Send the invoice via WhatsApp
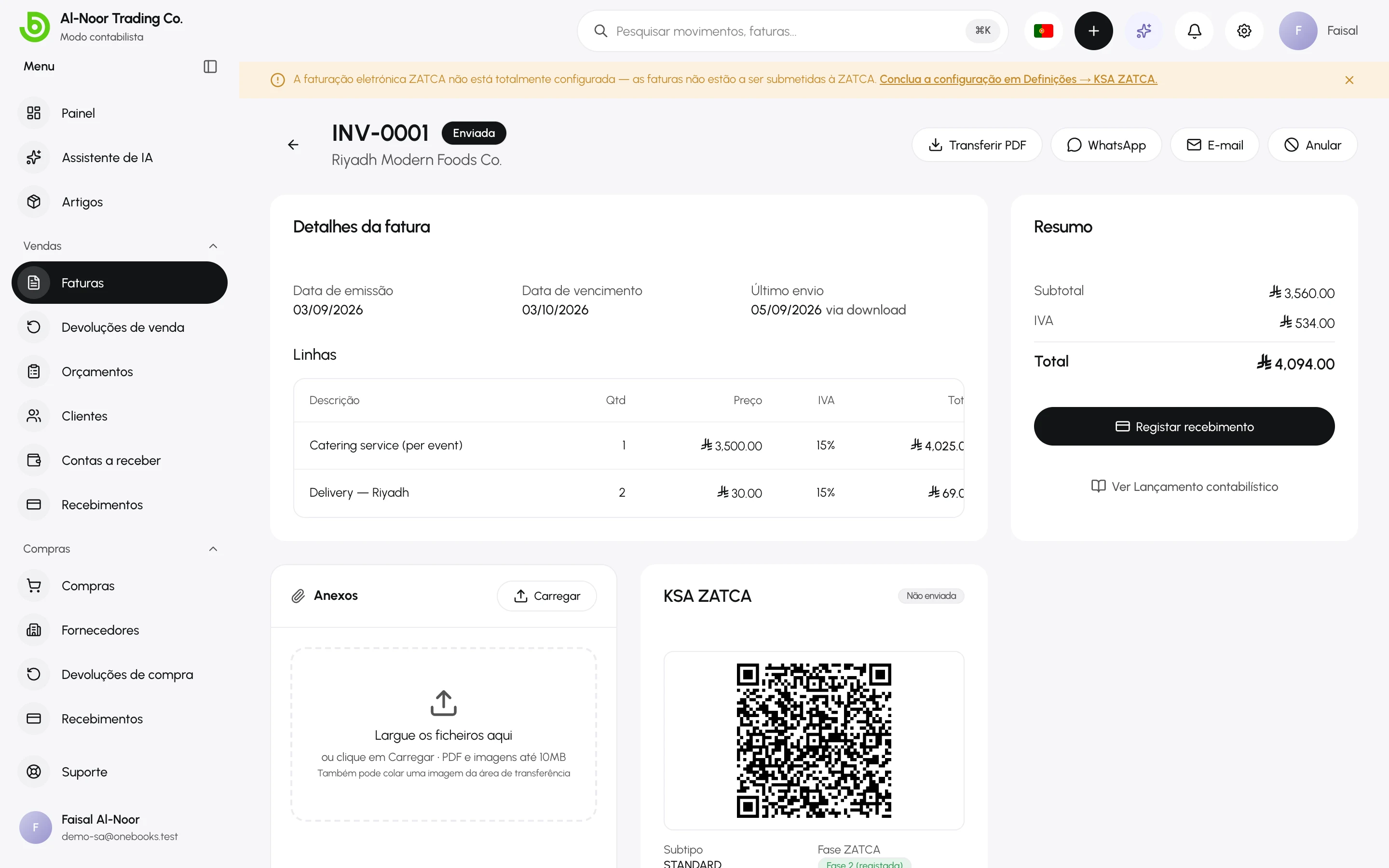Image resolution: width=1389 pixels, height=868 pixels. tap(1106, 145)
